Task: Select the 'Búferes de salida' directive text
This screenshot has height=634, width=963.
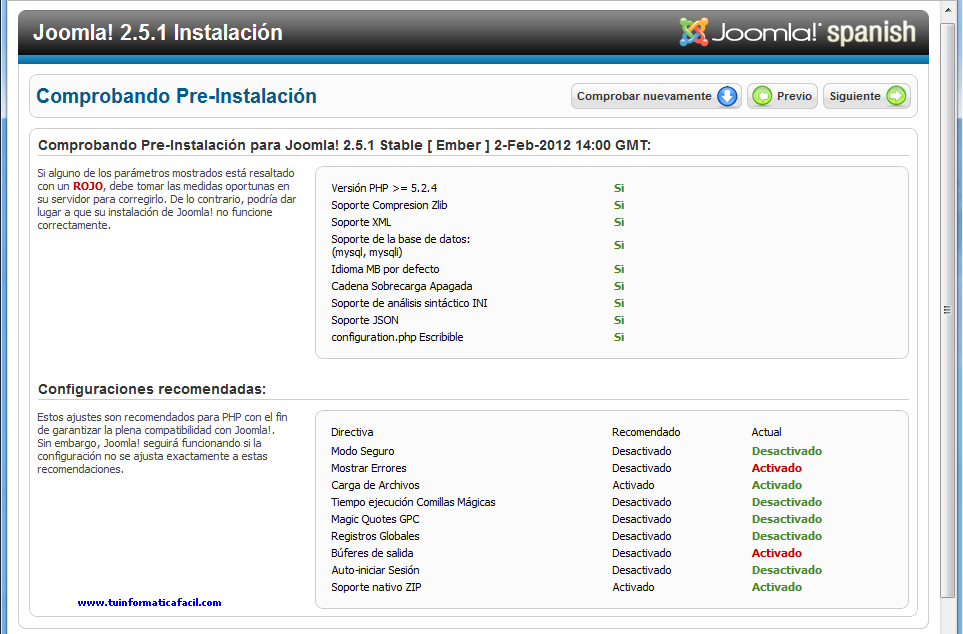Action: tap(372, 554)
